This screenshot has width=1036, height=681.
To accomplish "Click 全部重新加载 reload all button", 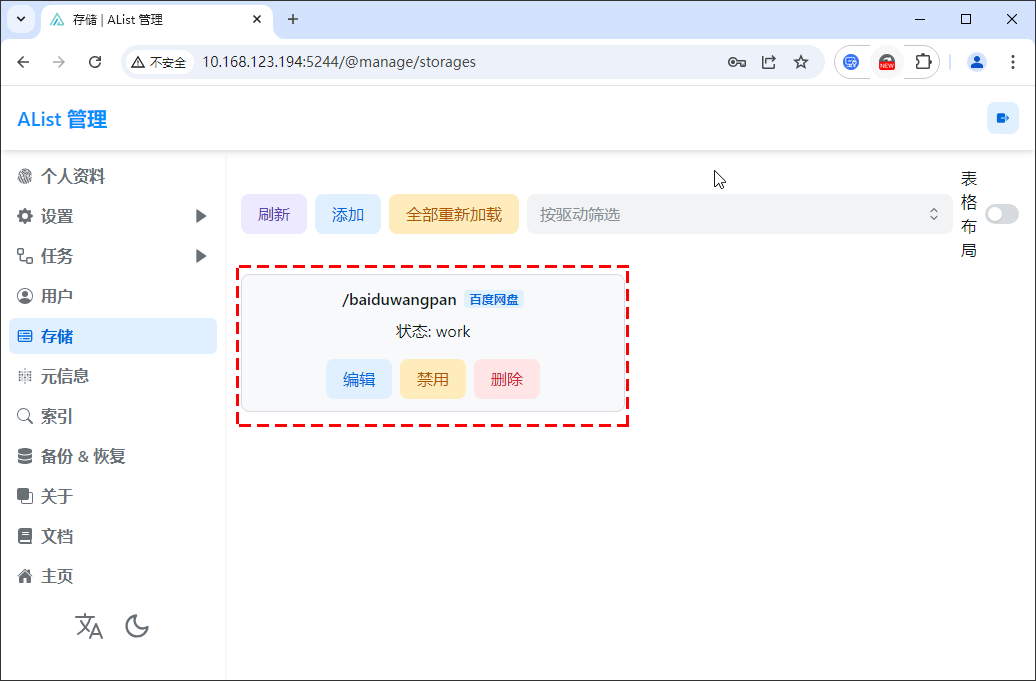I will (454, 214).
